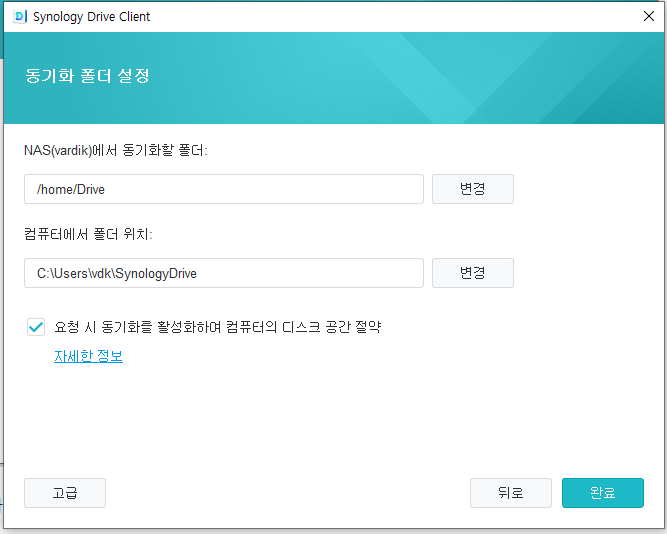Click the NAS folder path field /home/Drive

pyautogui.click(x=224, y=189)
